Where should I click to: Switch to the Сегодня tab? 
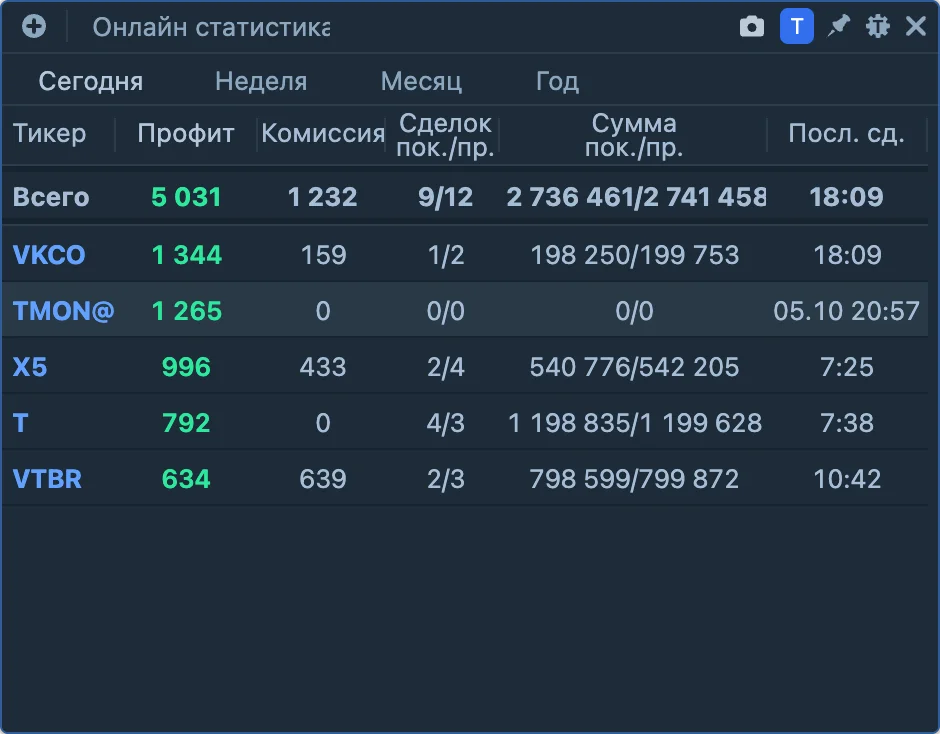tap(91, 81)
